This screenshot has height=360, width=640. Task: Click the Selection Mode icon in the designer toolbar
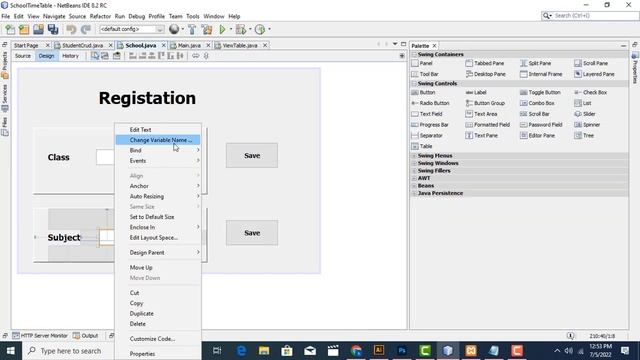[95, 56]
